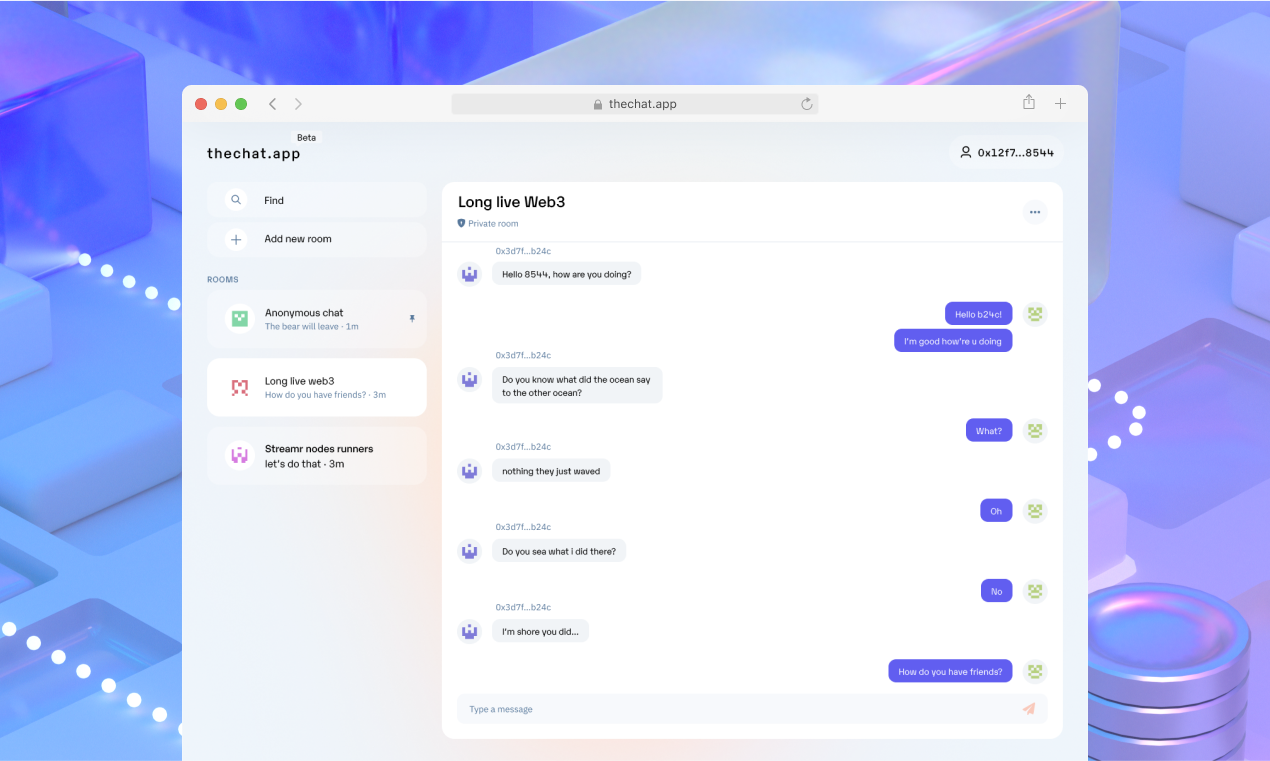Viewport: 1270px width, 761px height.
Task: Click the green Anonymous chat avatar icon
Action: [x=240, y=319]
